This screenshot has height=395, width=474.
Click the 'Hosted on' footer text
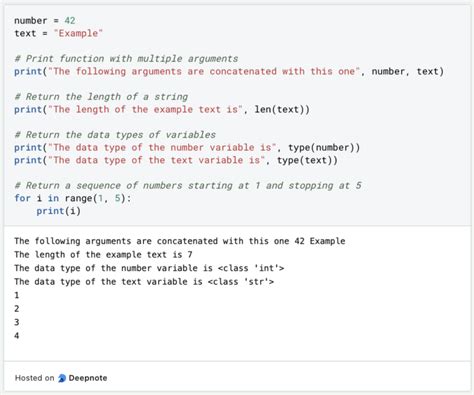(34, 378)
